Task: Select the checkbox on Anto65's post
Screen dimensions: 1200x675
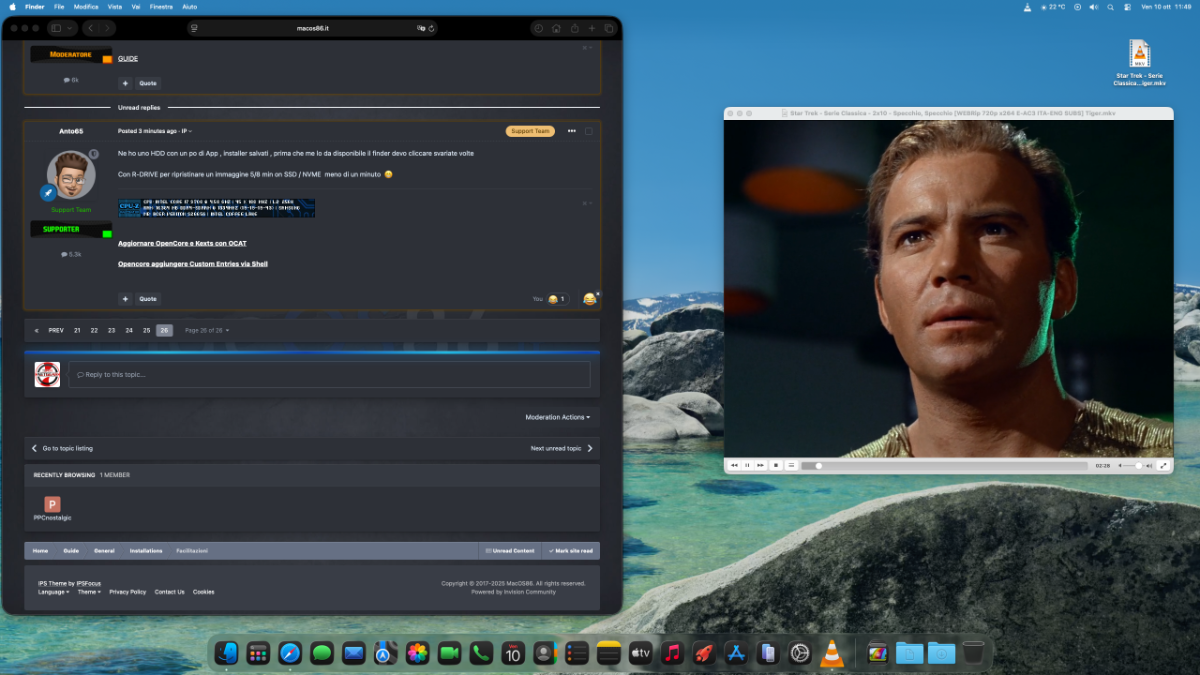Action: [x=588, y=131]
